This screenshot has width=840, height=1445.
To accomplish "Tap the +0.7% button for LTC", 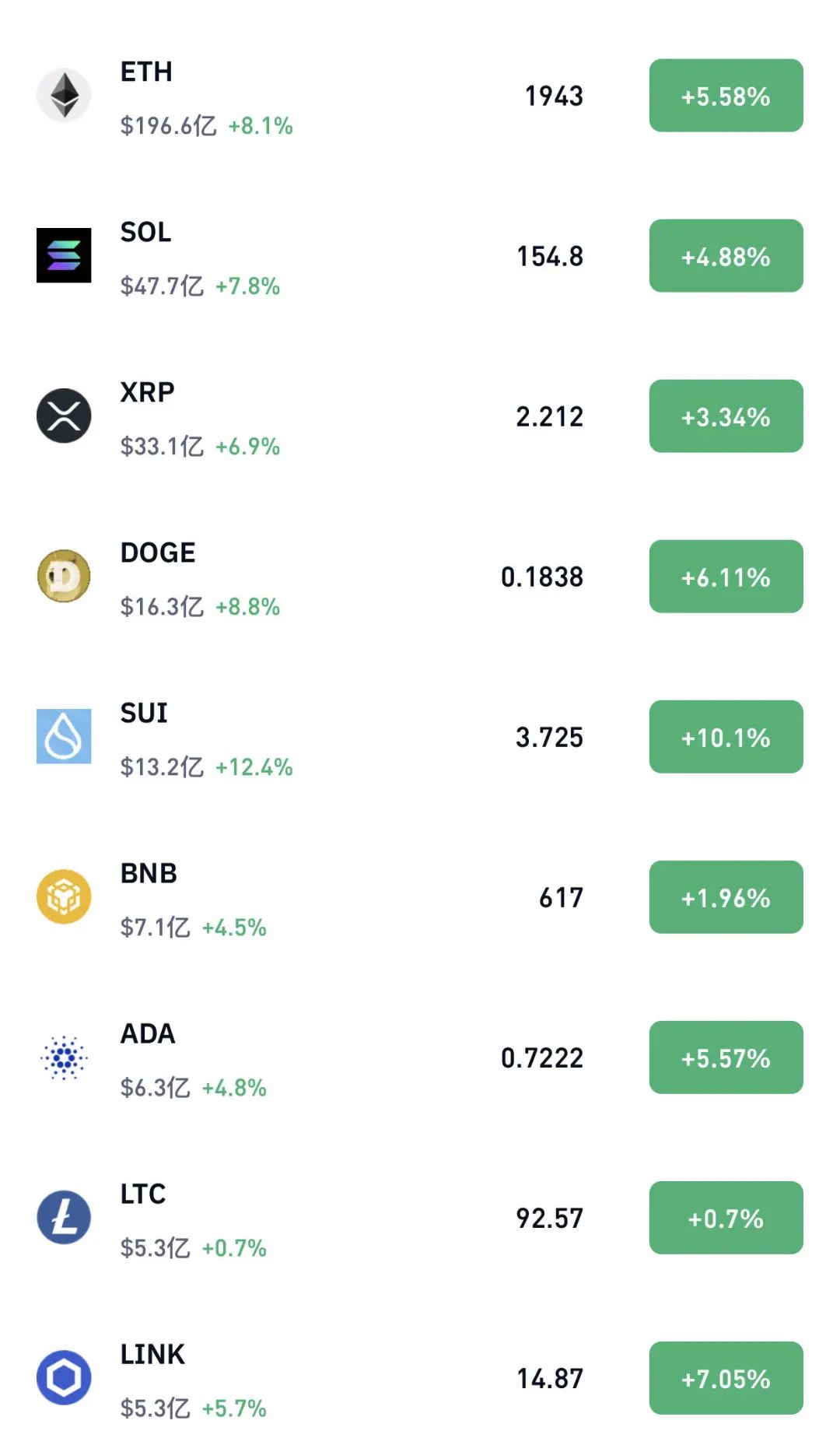I will tap(726, 1218).
